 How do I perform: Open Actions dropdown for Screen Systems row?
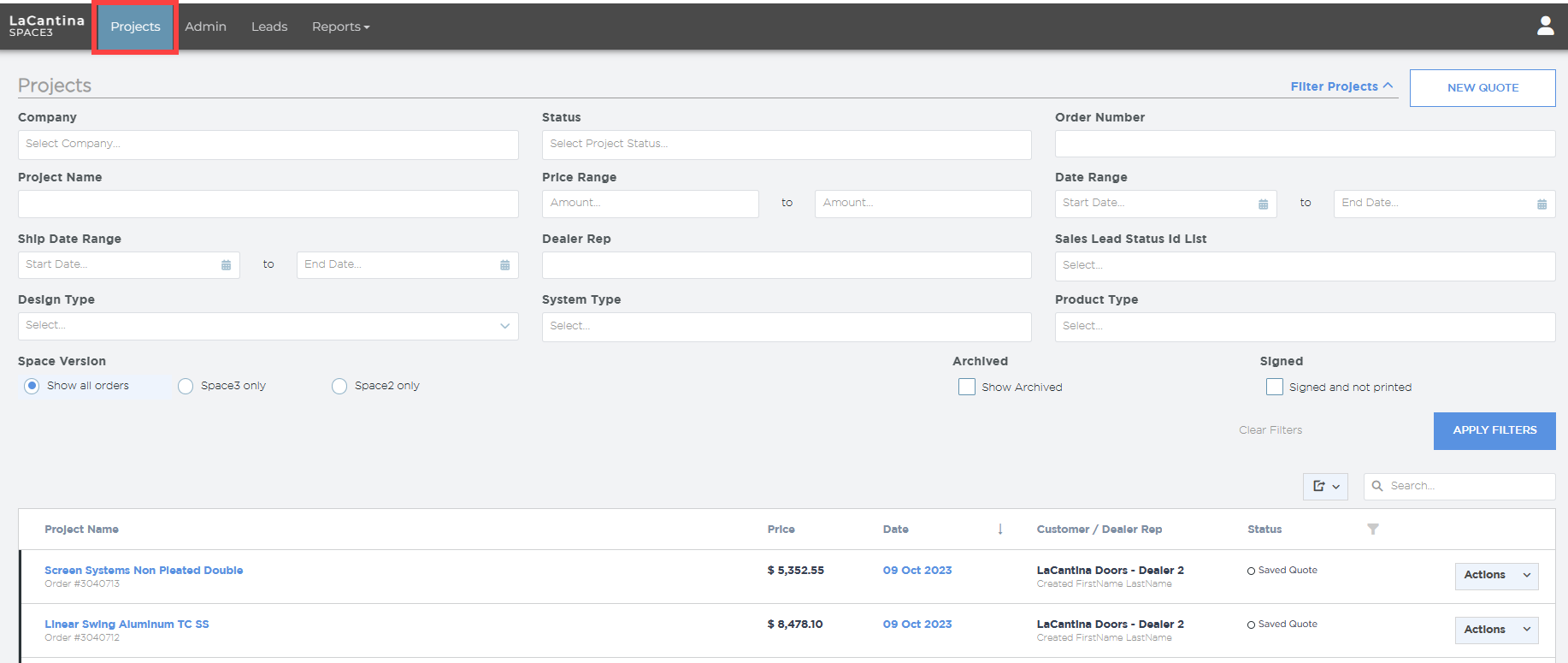point(1496,576)
